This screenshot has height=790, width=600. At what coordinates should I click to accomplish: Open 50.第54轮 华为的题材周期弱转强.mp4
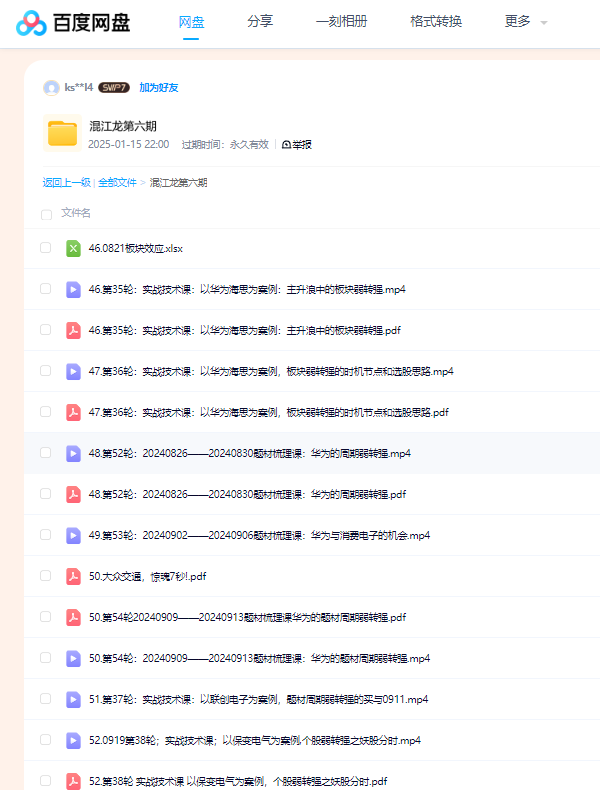(x=259, y=659)
